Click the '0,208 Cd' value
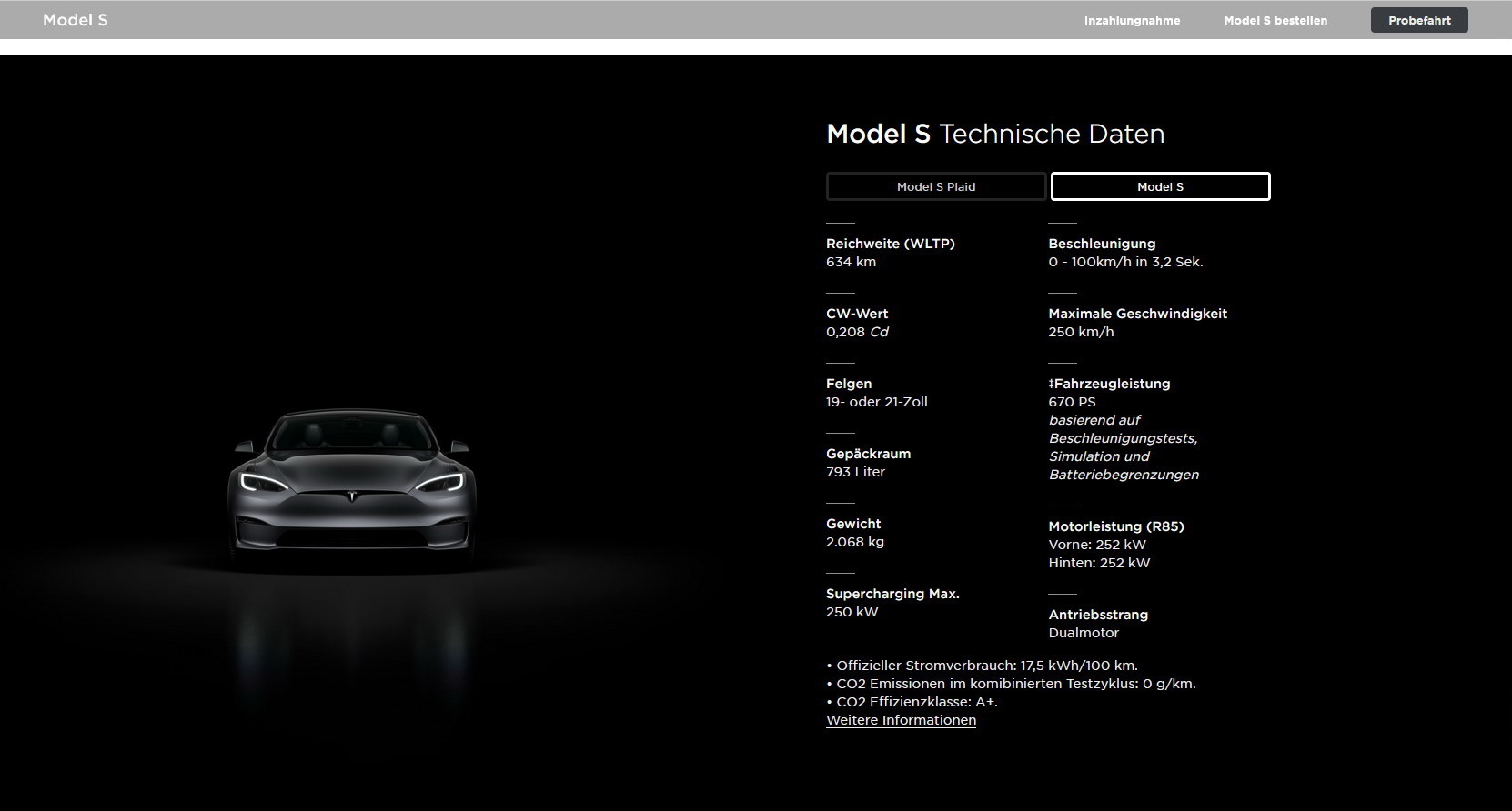This screenshot has width=1512, height=811. (857, 332)
